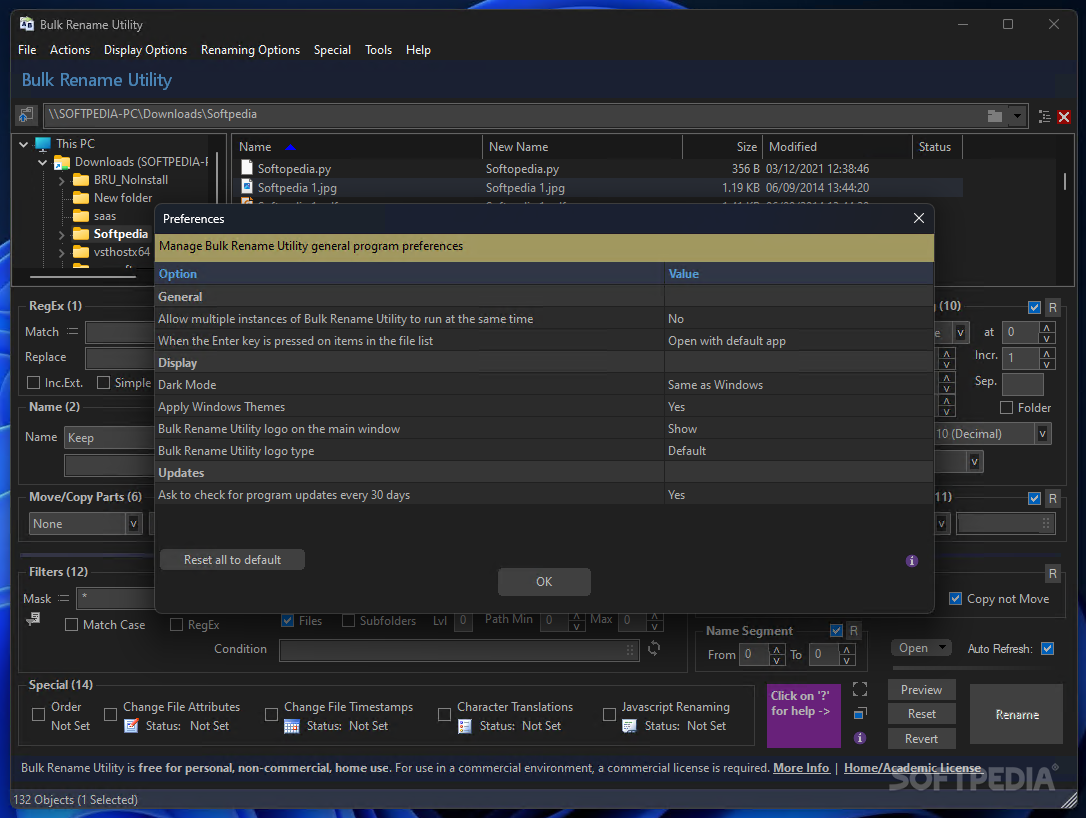The image size is (1086, 818).
Task: Click the tree view toggle icon near path bar
Action: 1044,116
